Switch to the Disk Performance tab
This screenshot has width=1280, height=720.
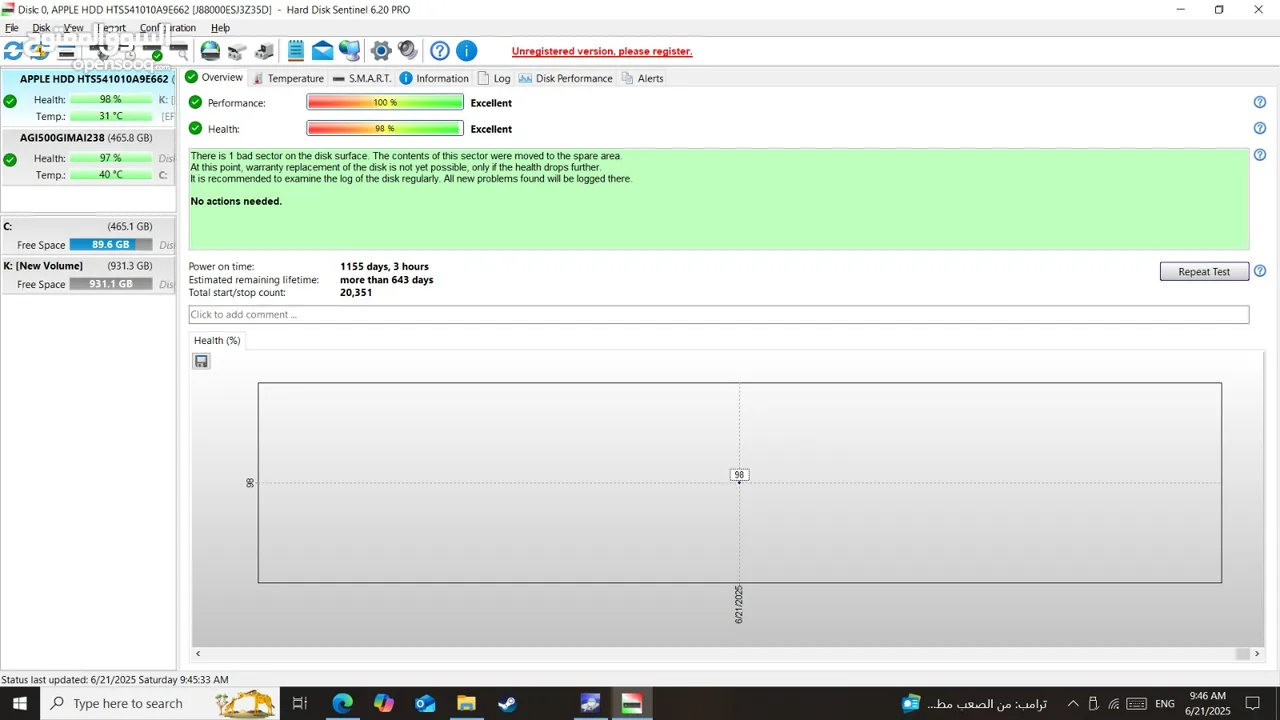tap(566, 78)
